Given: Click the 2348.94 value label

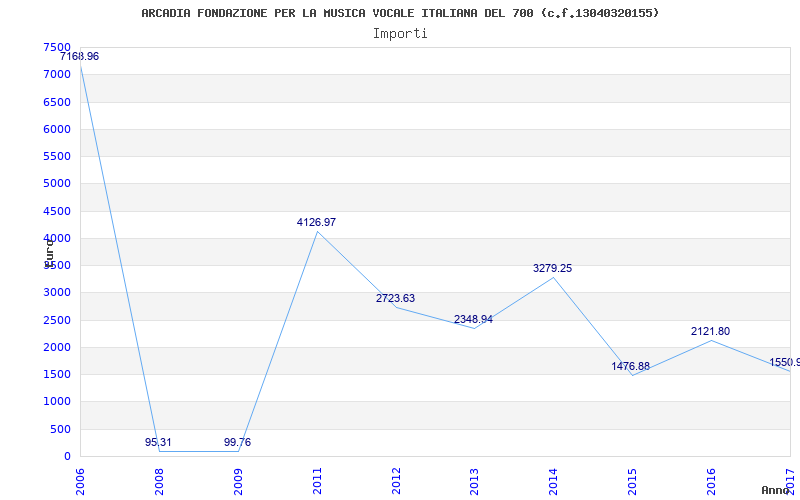Looking at the screenshot, I should pyautogui.click(x=473, y=319).
